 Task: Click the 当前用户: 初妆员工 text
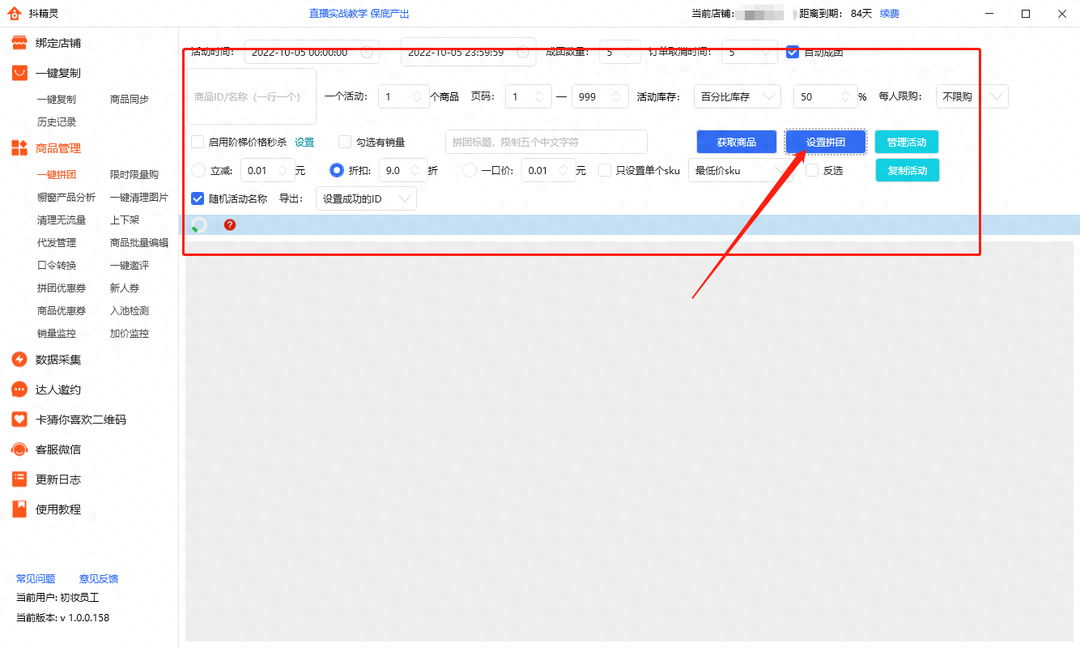pos(58,598)
